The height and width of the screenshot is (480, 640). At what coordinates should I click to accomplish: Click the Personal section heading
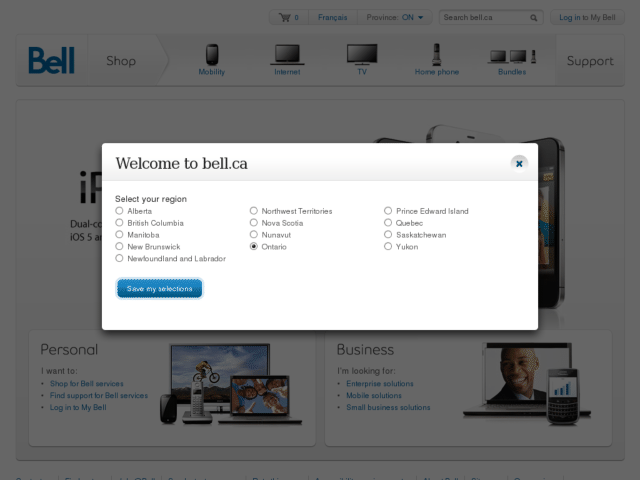coord(69,350)
